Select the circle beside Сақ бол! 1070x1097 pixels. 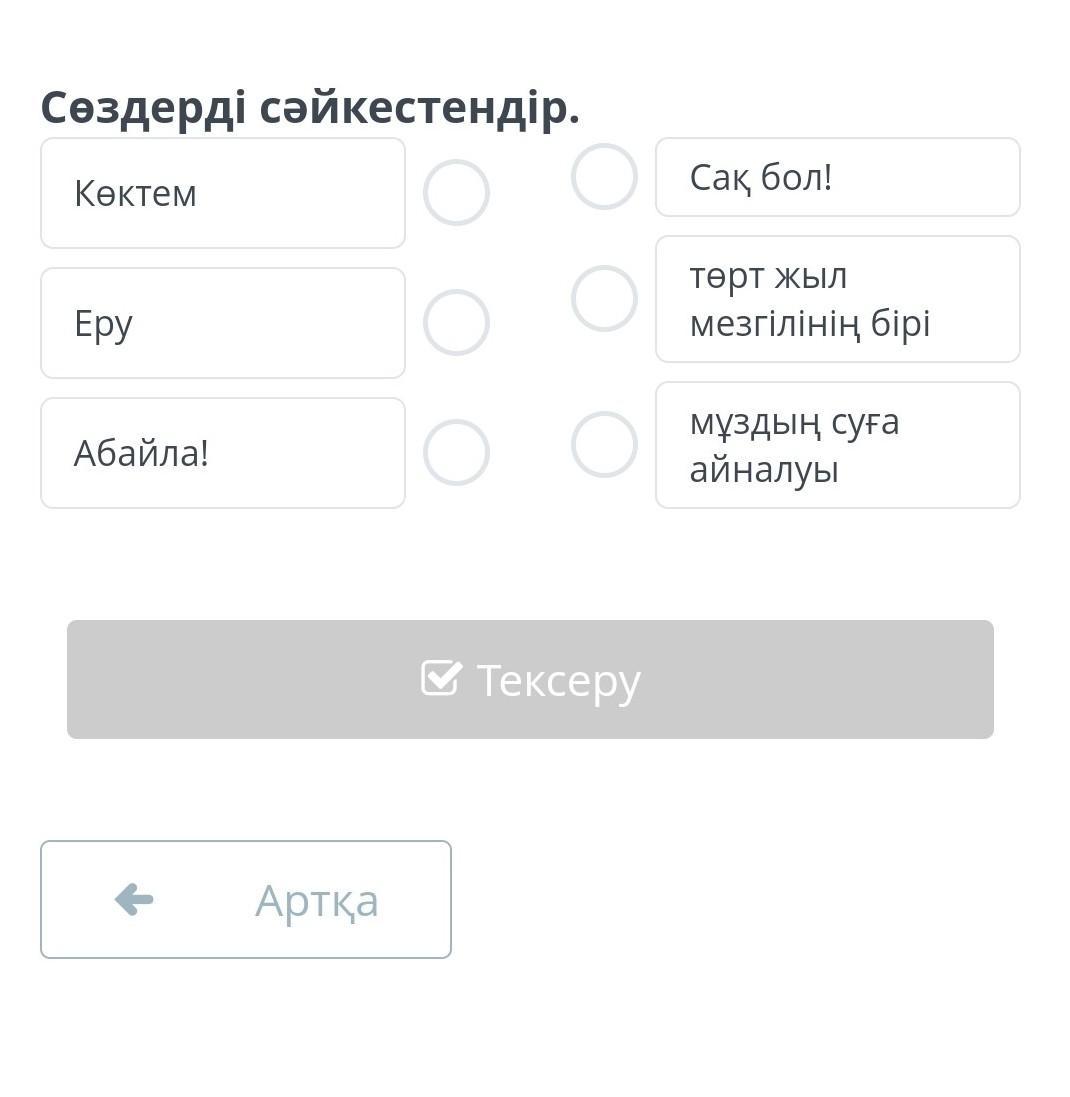[x=604, y=176]
